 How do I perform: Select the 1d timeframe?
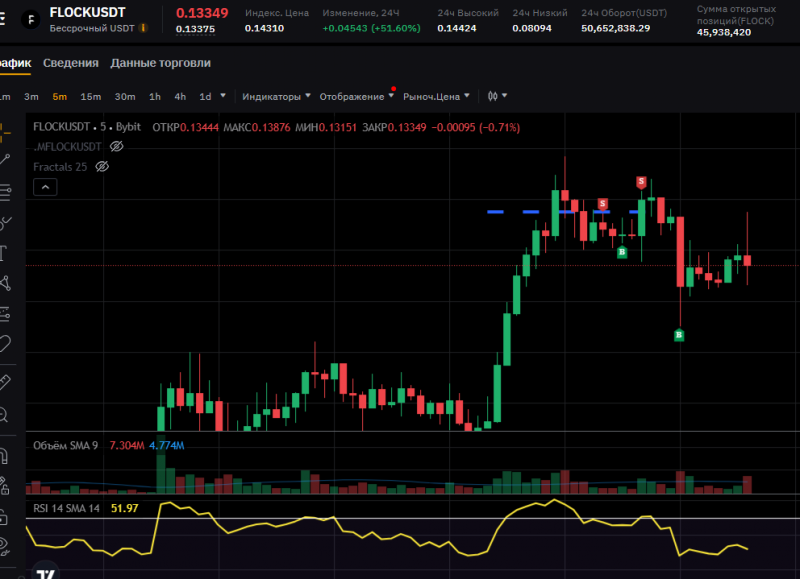point(205,96)
